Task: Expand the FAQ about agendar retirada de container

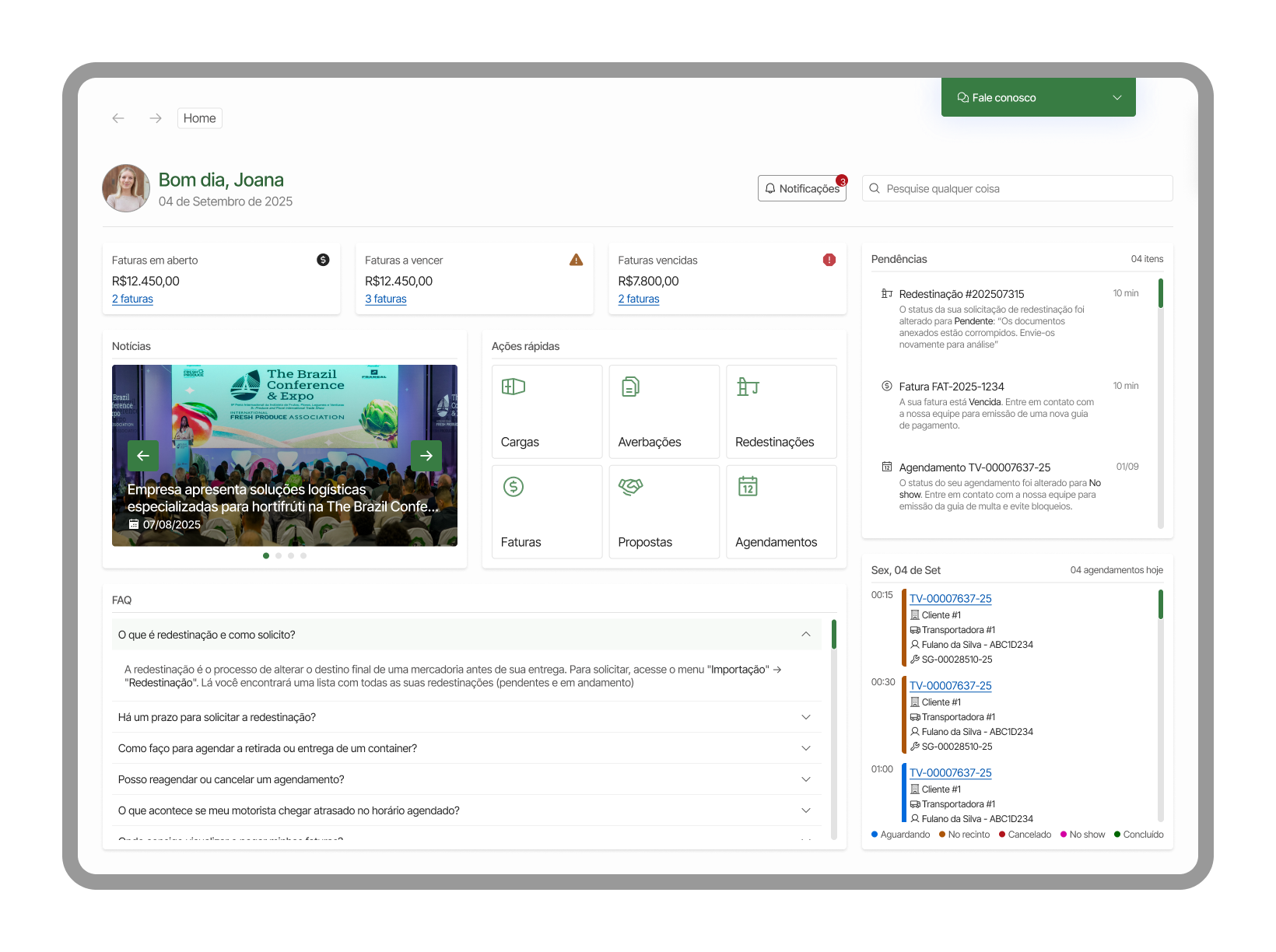Action: pos(467,748)
